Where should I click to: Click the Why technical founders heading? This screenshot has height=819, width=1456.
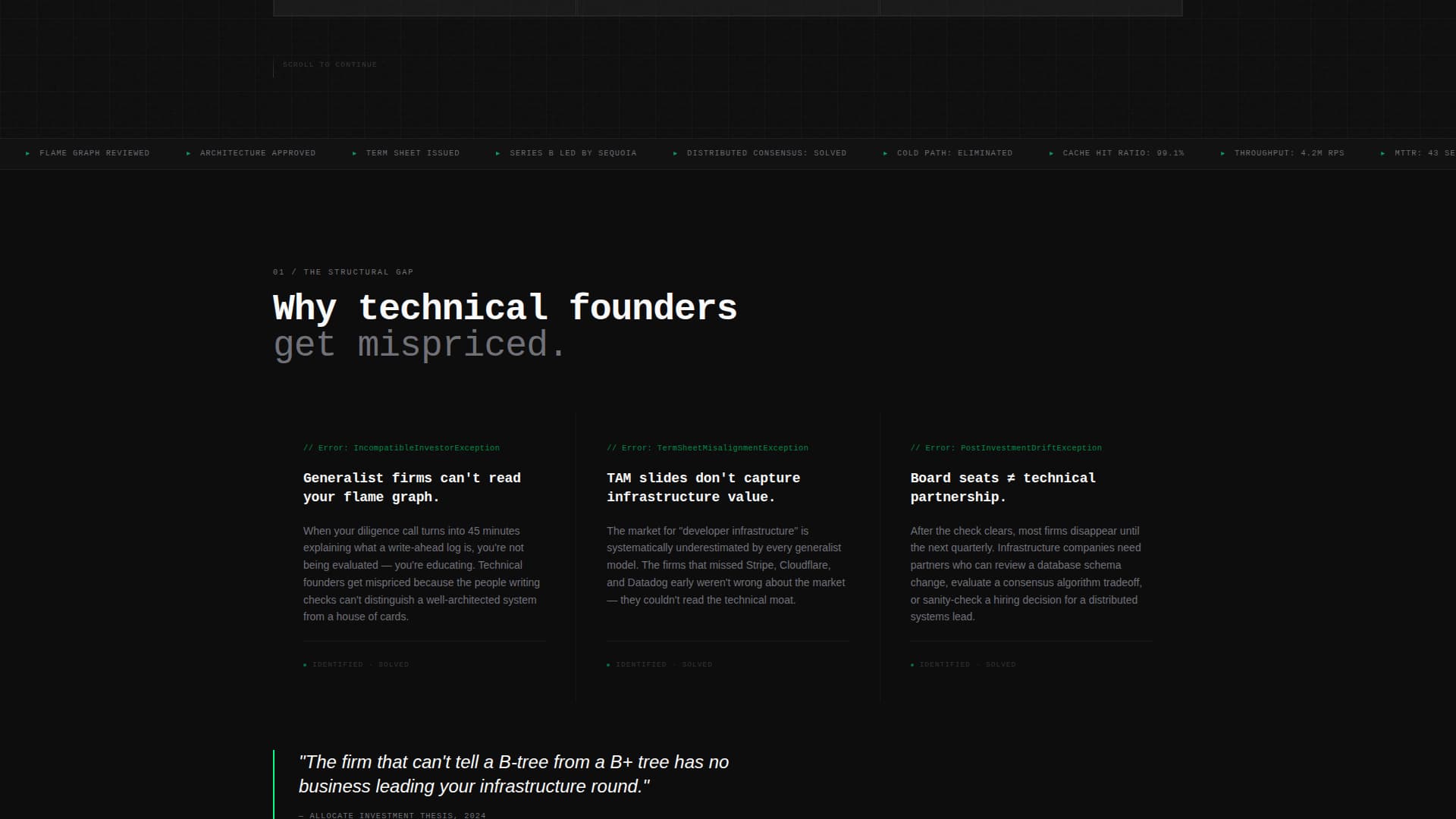point(504,309)
